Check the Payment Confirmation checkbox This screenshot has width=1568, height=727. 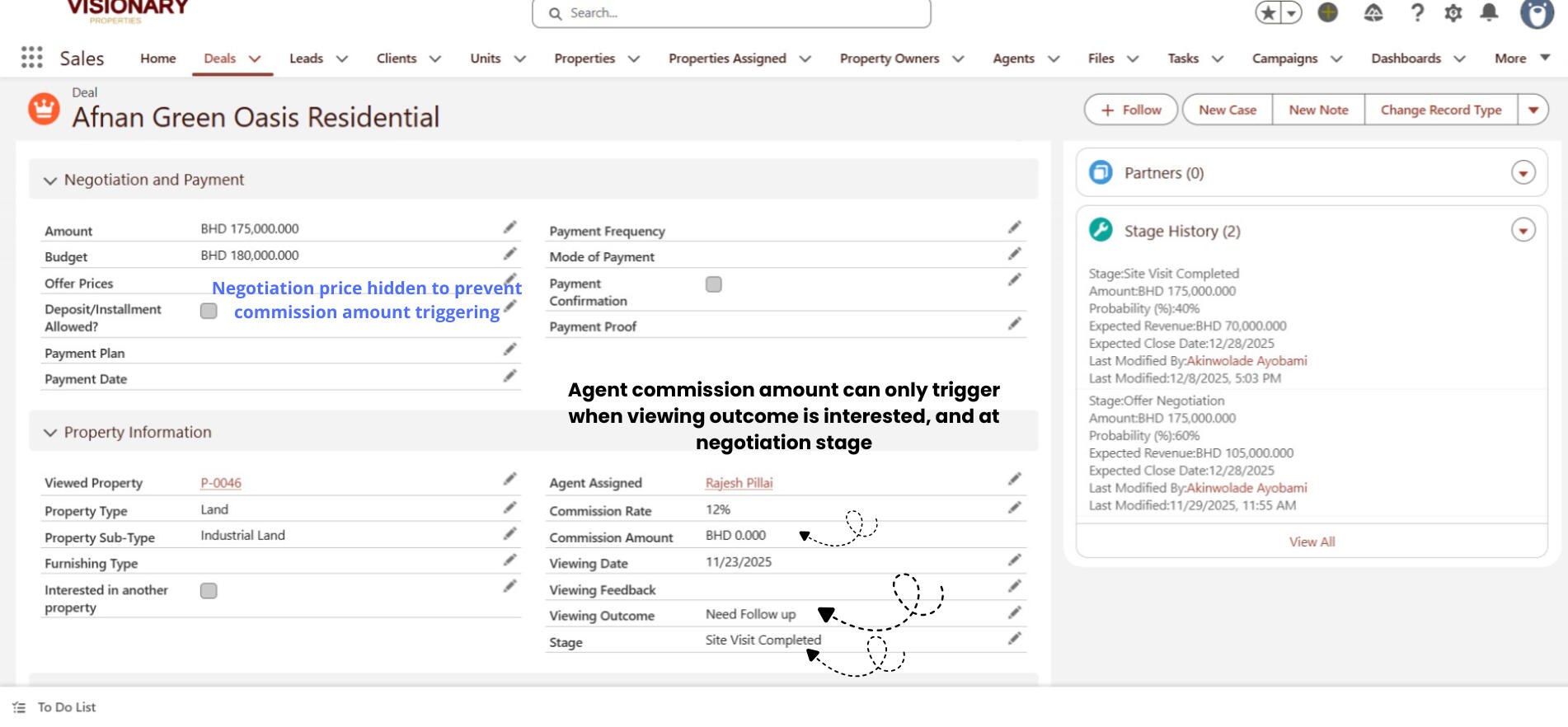[714, 284]
